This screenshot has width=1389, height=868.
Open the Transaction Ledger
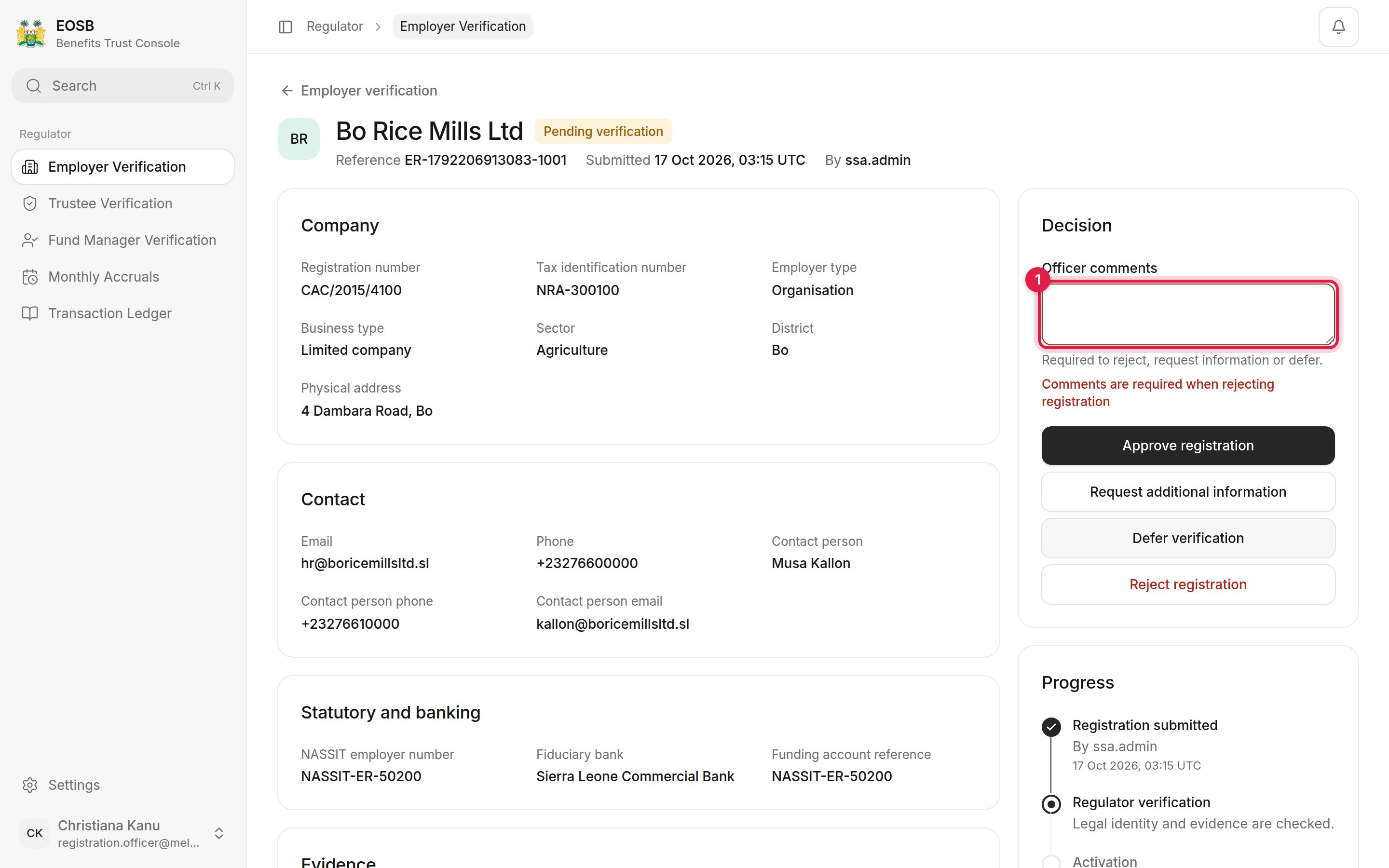point(123,313)
